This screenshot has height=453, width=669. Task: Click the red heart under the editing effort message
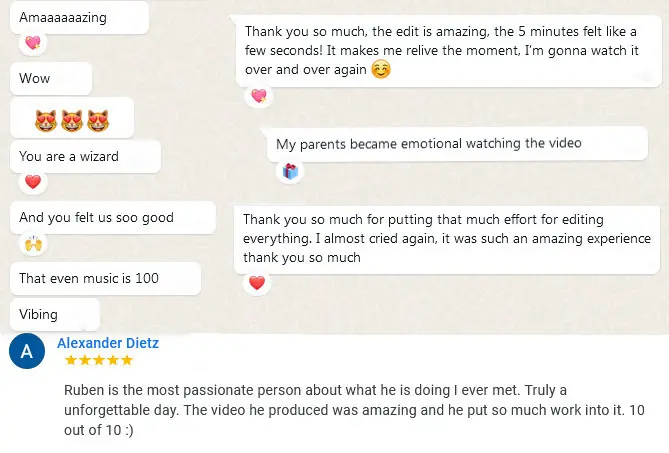click(257, 283)
